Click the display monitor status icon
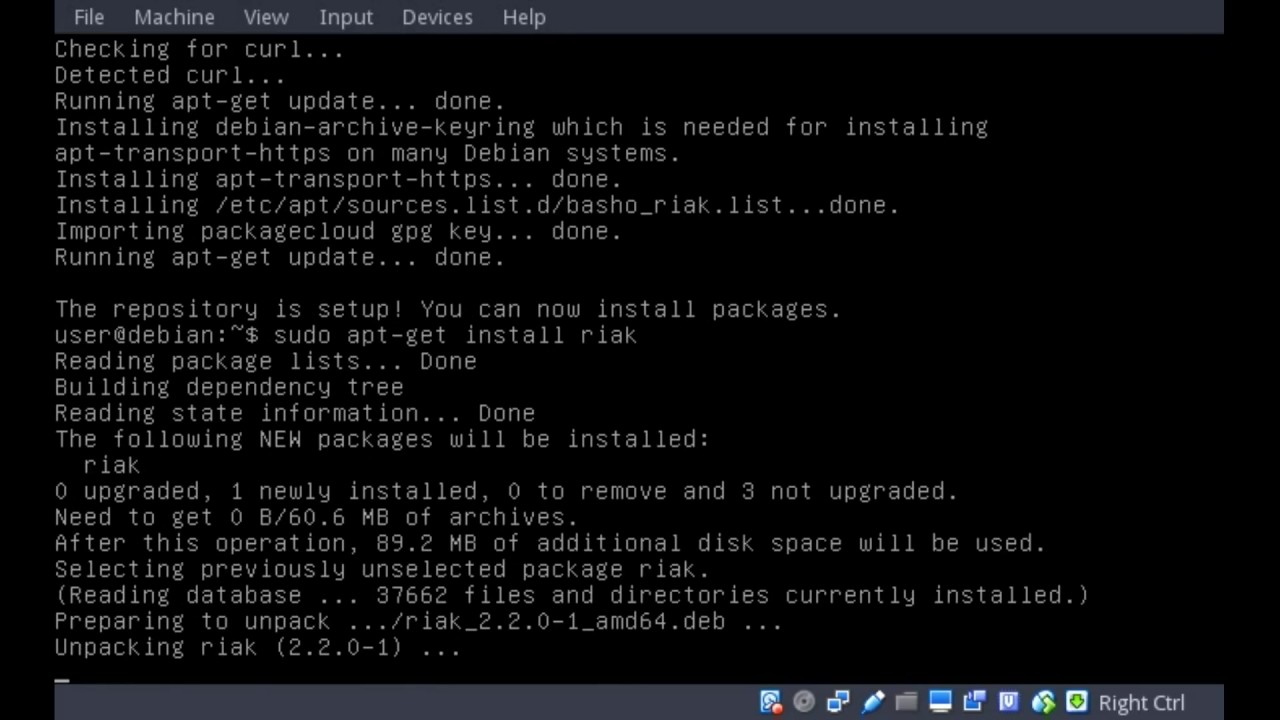The image size is (1280, 720). 940,702
